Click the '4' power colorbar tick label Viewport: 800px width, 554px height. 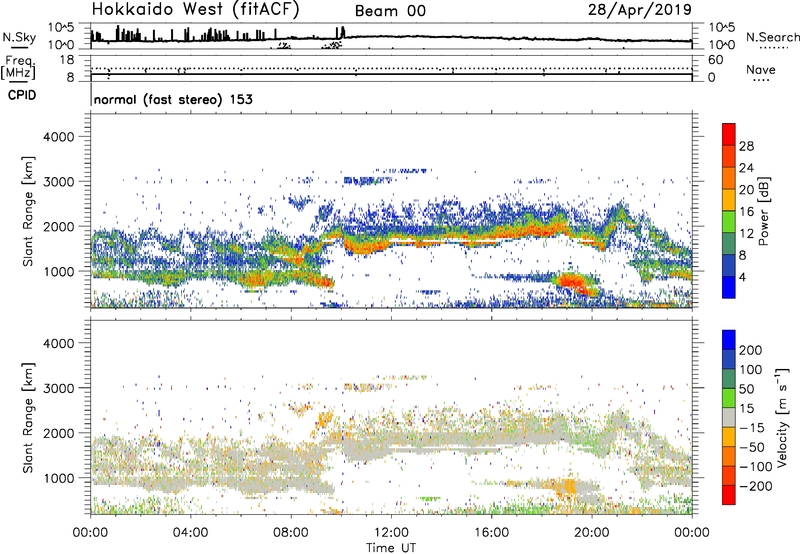coord(742,277)
